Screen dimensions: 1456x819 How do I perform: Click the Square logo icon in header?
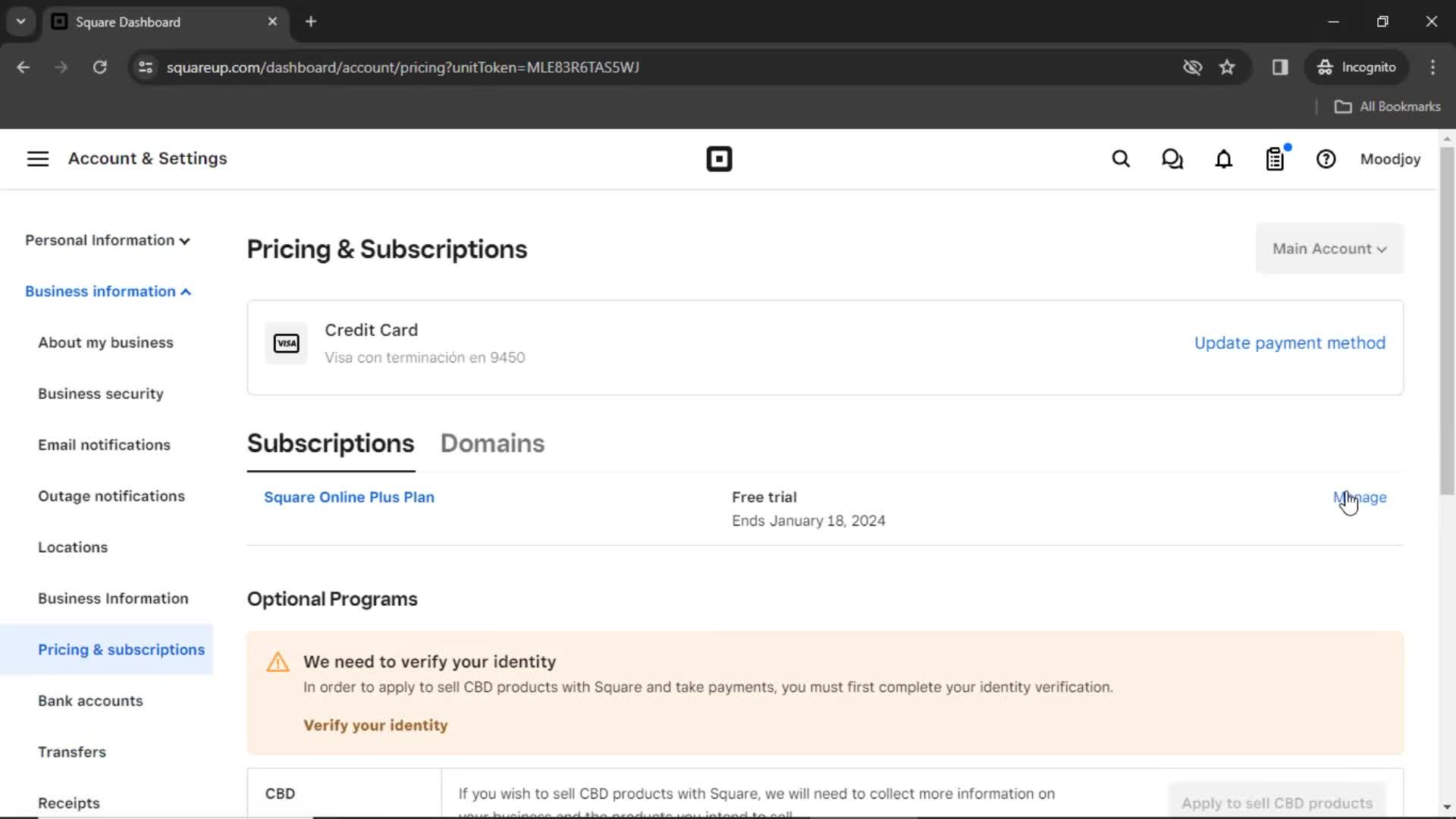click(720, 159)
